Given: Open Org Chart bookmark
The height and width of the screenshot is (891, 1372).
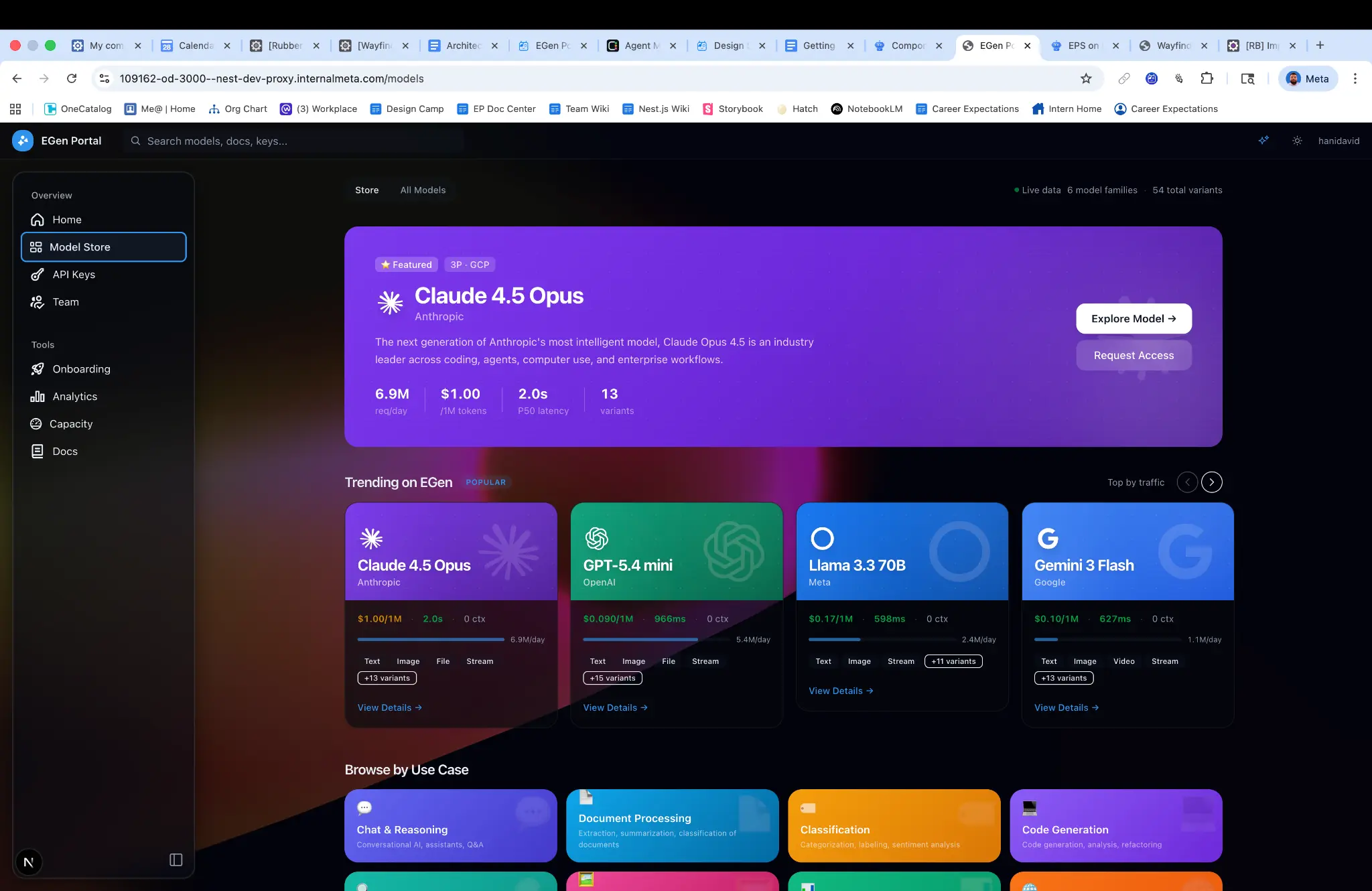Looking at the screenshot, I should [x=238, y=109].
